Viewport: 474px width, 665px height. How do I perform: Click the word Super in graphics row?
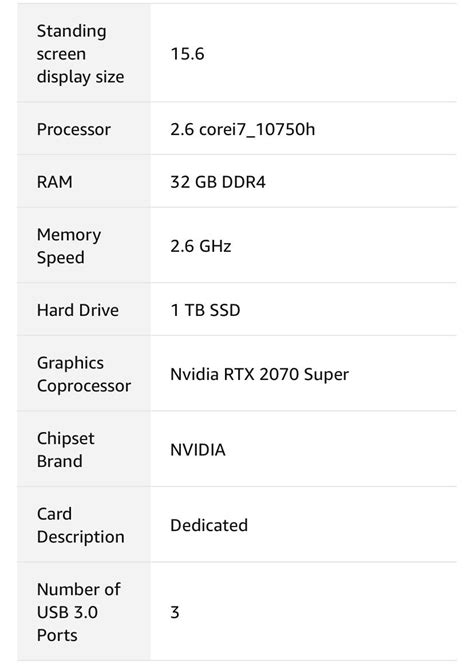[x=326, y=375]
